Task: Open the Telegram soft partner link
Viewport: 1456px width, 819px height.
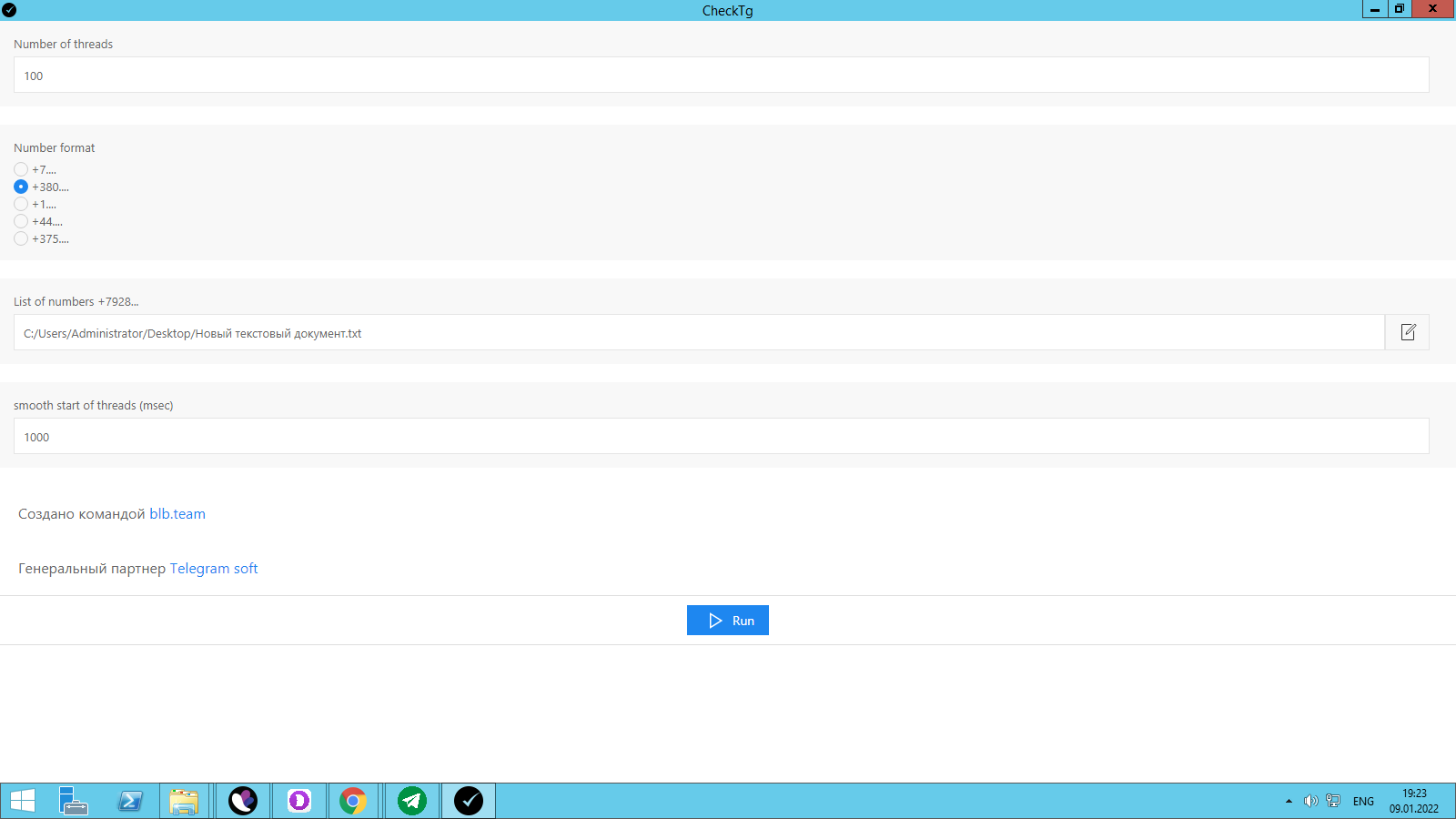Action: (214, 569)
